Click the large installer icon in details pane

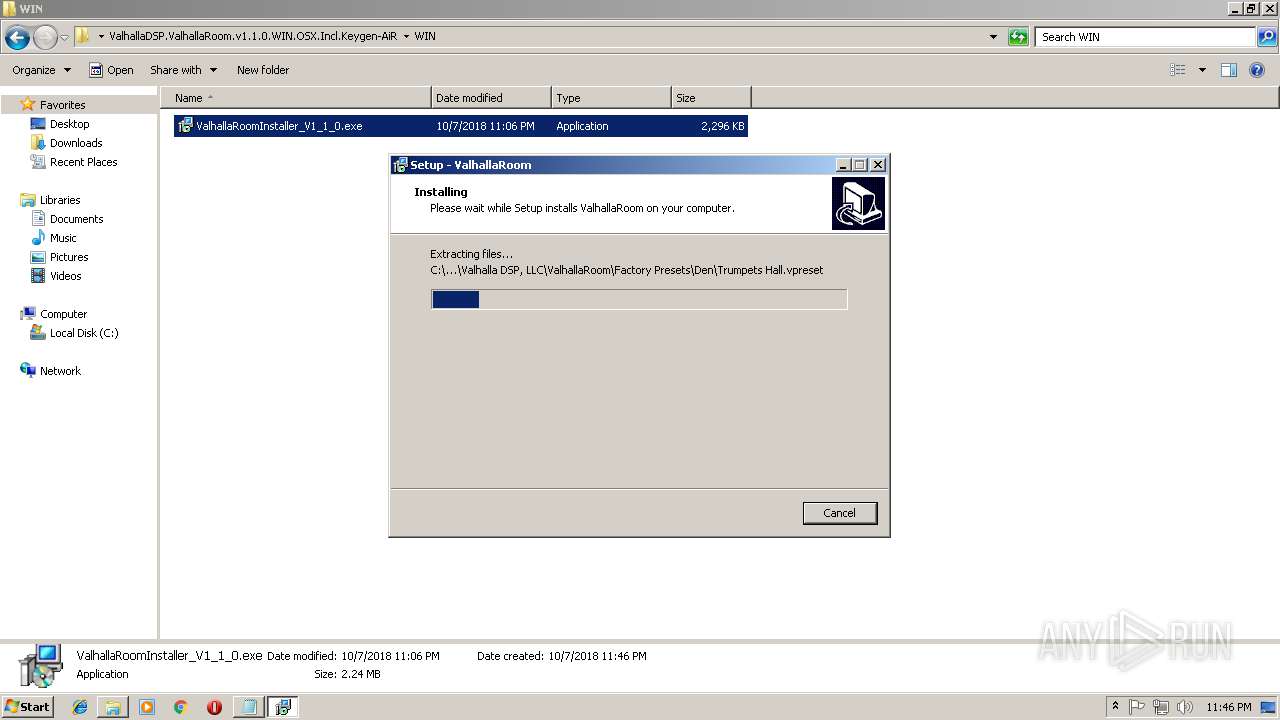41,666
